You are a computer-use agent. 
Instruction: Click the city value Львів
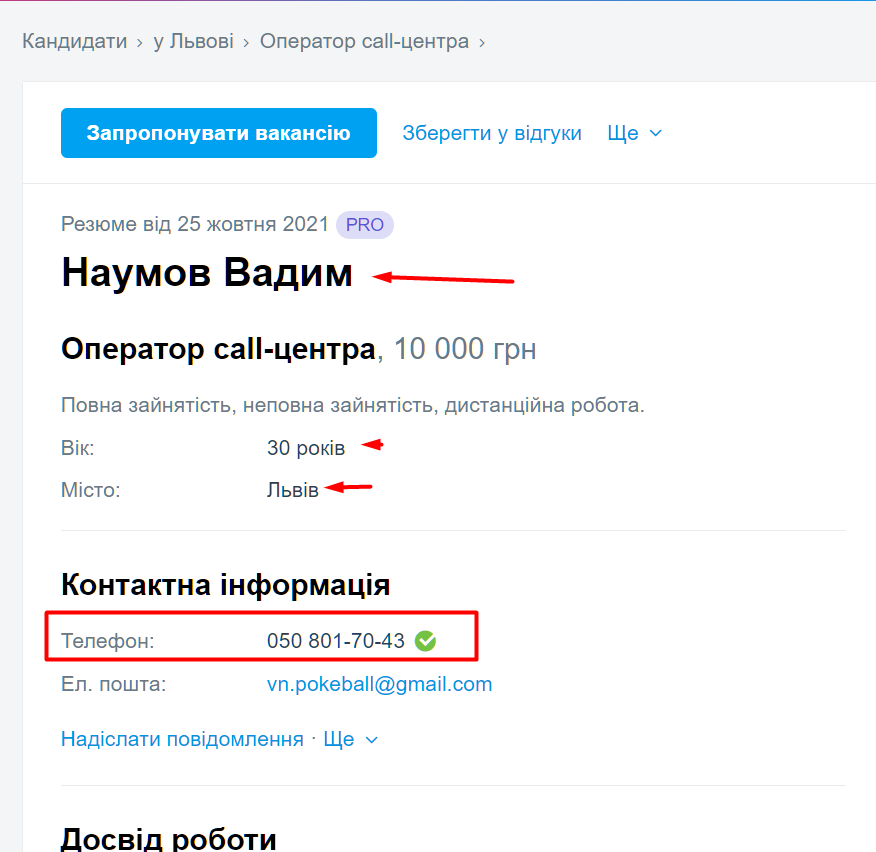click(x=293, y=490)
